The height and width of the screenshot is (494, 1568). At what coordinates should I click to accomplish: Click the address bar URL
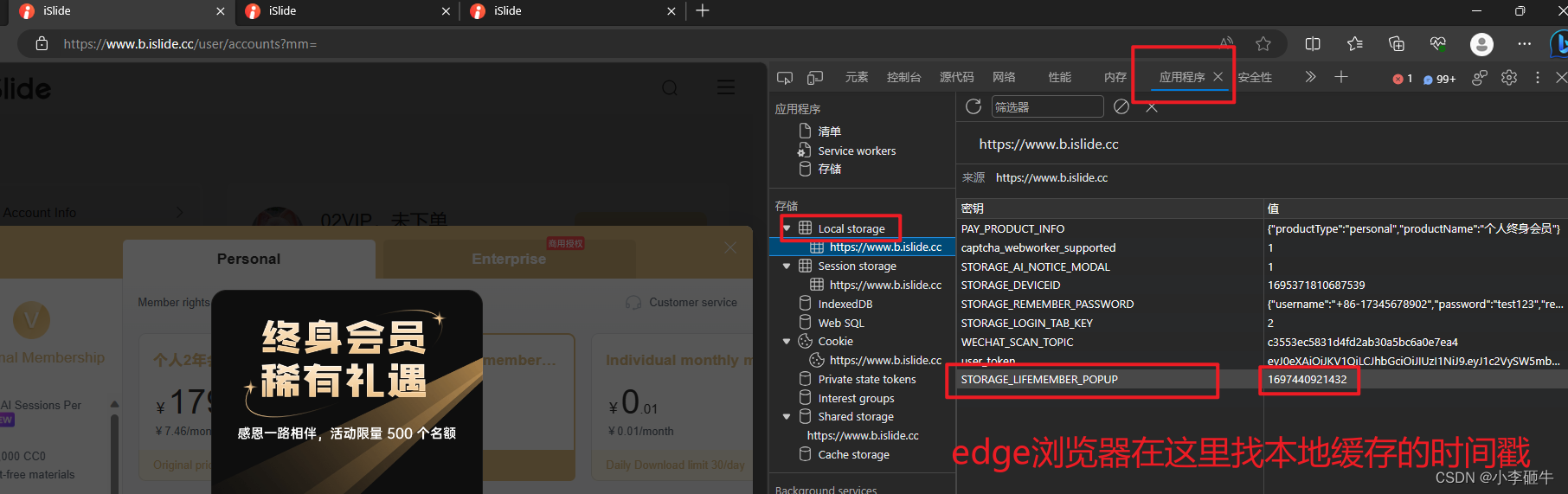point(190,44)
